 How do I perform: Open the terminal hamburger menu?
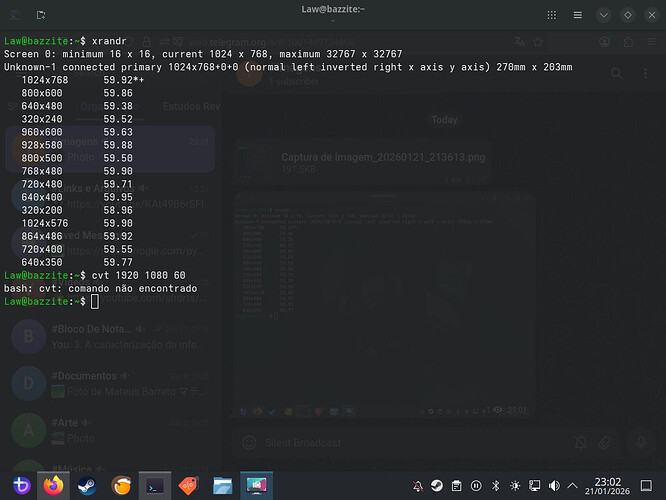point(577,15)
